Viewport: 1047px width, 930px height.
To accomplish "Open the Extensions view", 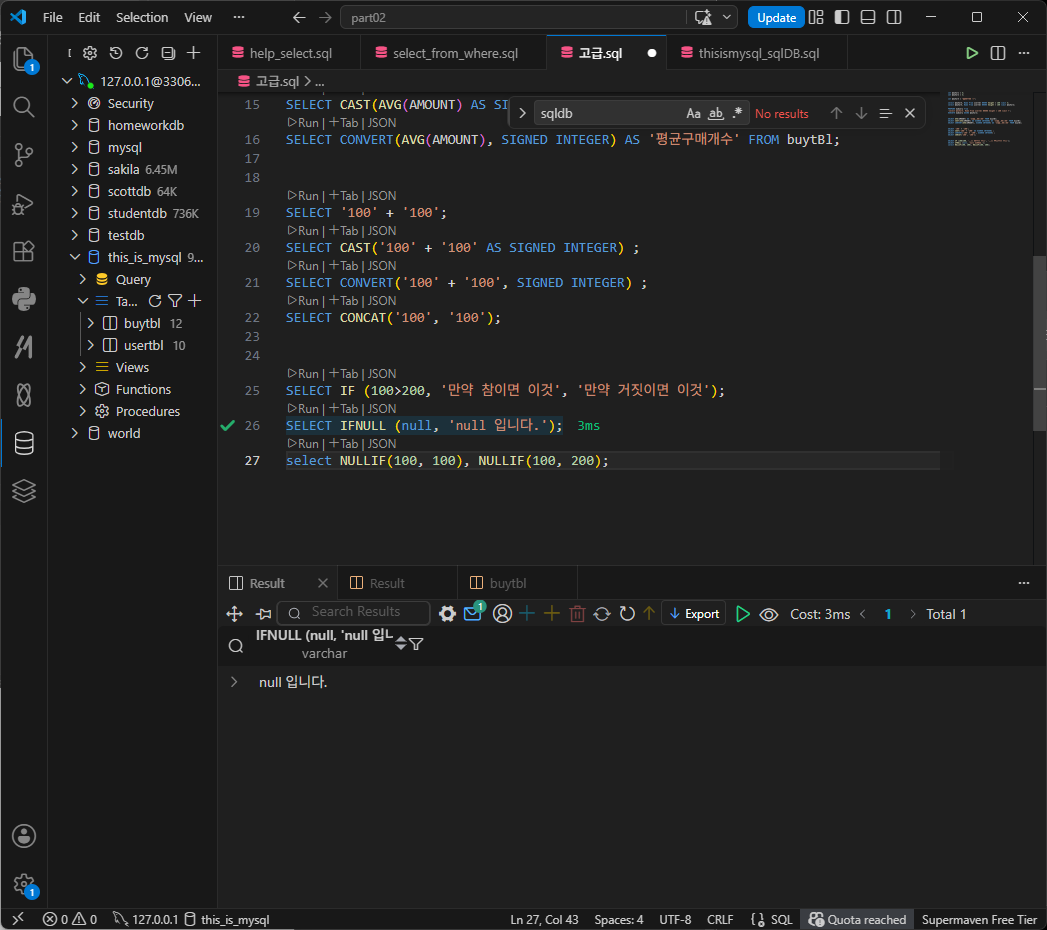I will [24, 252].
